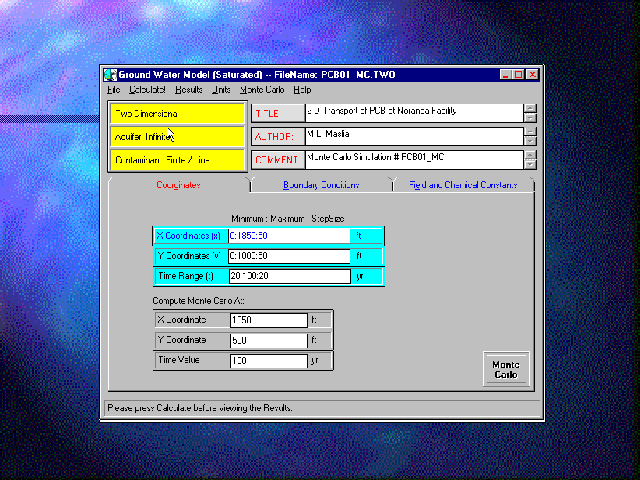Click the Y Coordinates (y) label
The height and width of the screenshot is (480, 640).
click(x=190, y=256)
